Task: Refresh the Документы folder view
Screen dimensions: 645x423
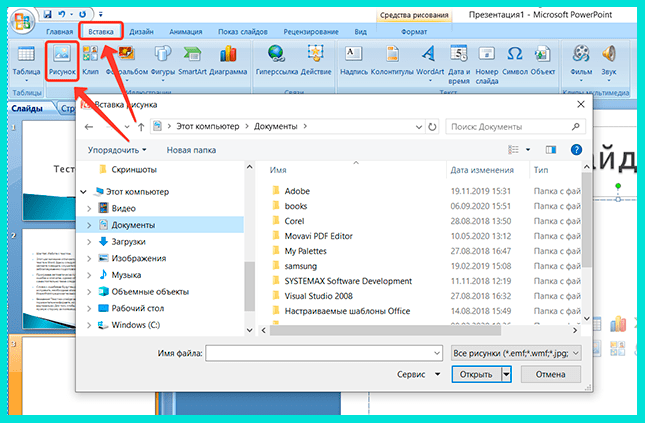Action: (432, 127)
